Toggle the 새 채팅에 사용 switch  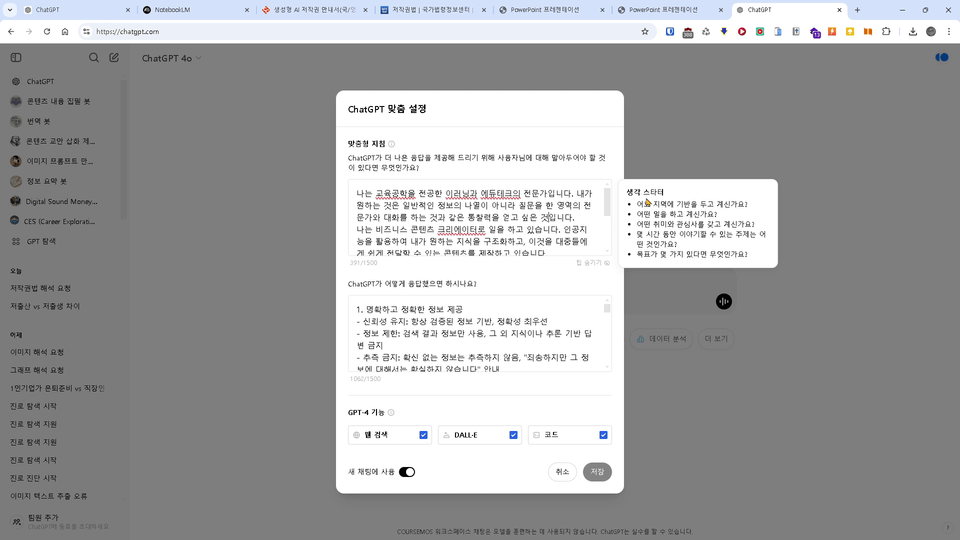pos(407,472)
